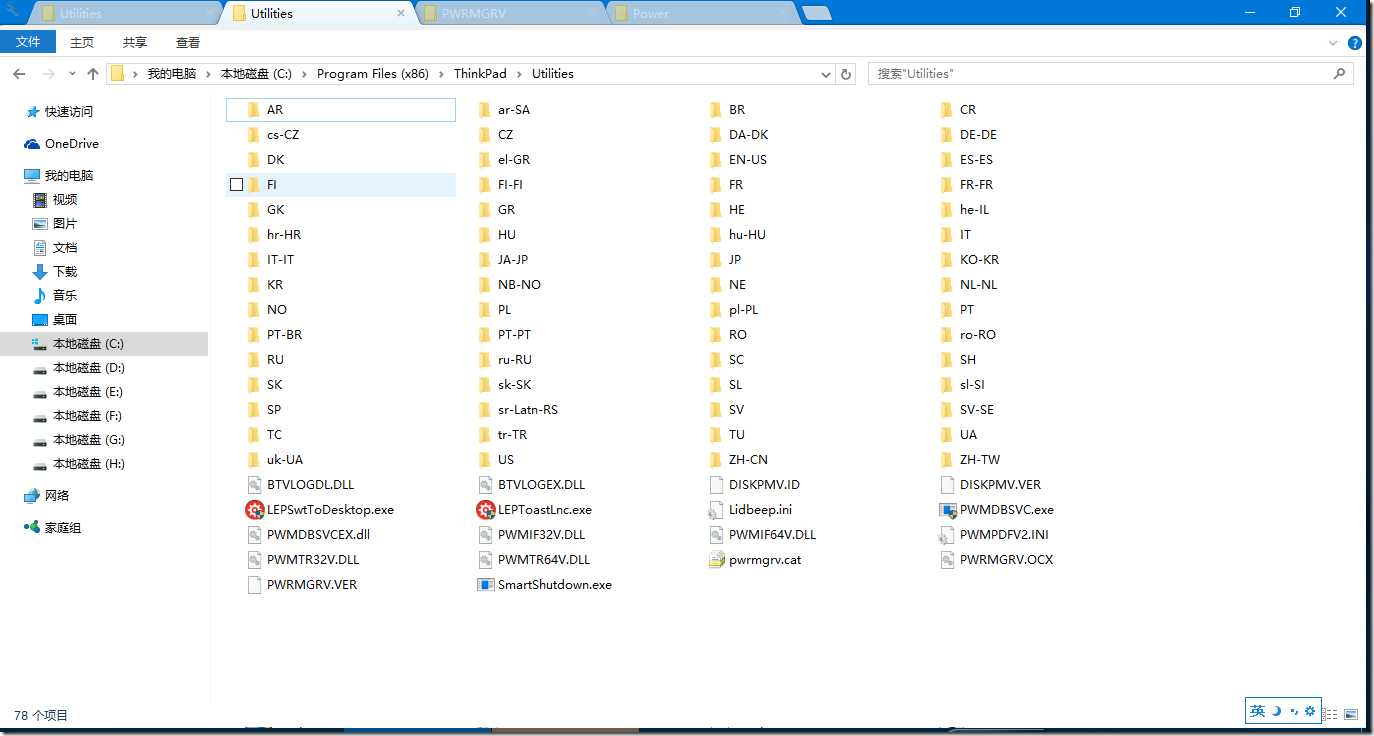Click the LEPToastLnc.exe red gear icon
1374x736 pixels.
[486, 510]
